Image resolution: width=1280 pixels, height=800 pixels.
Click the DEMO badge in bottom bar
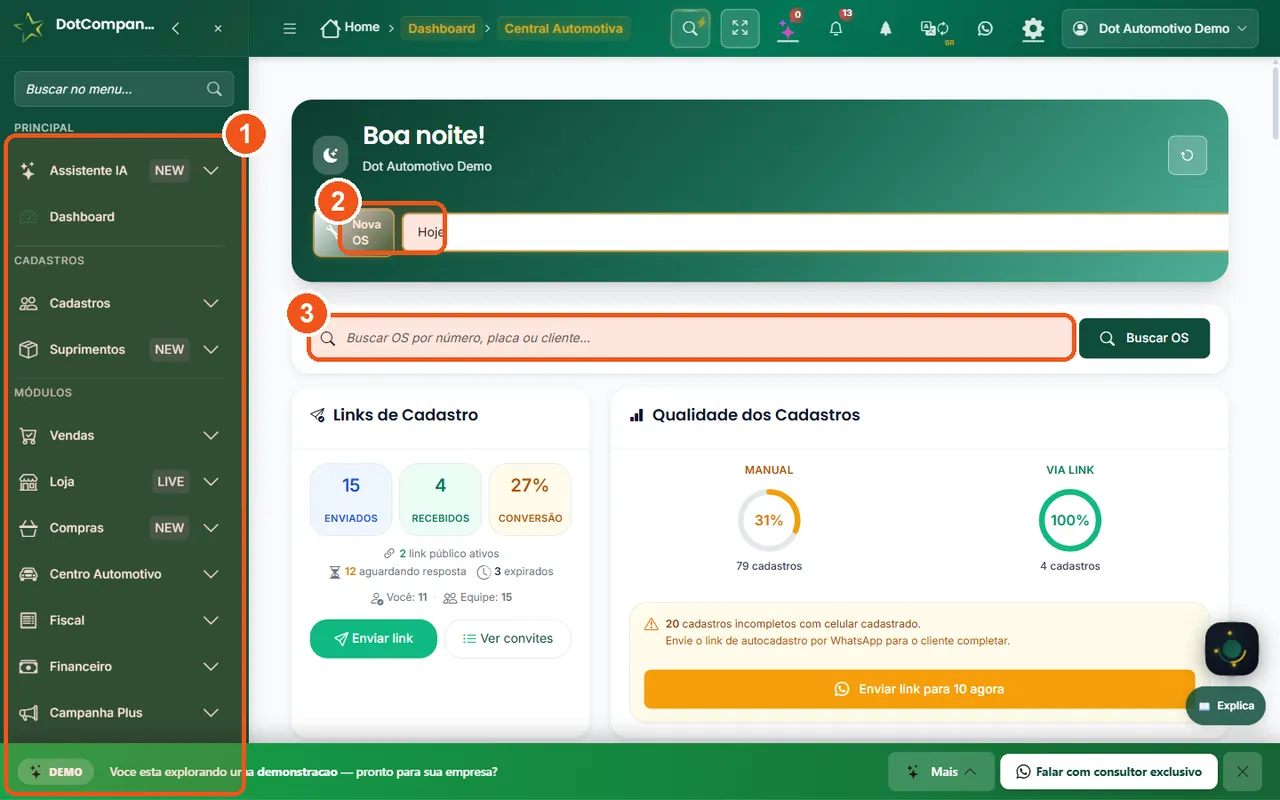tap(56, 772)
